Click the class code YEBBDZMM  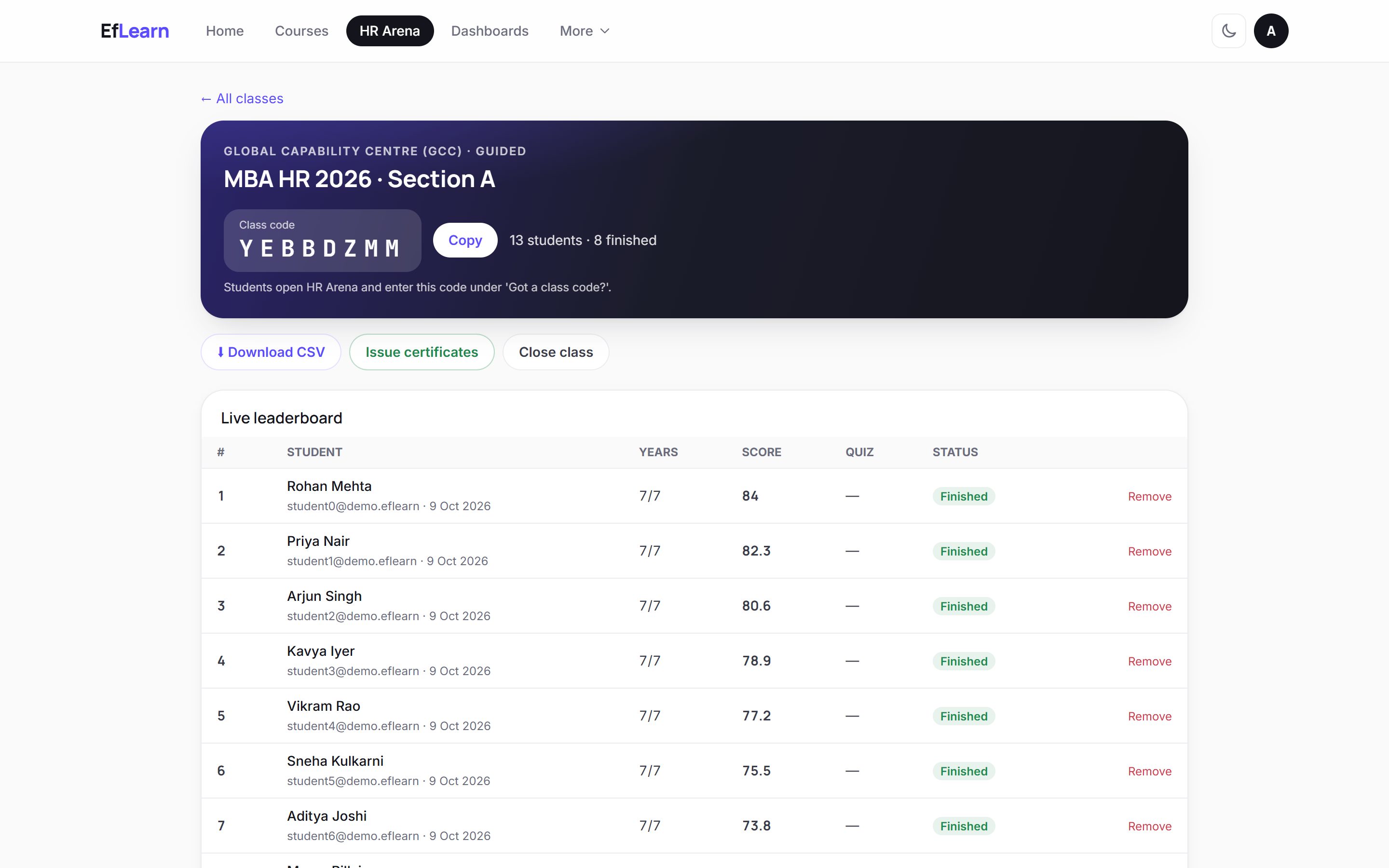320,248
